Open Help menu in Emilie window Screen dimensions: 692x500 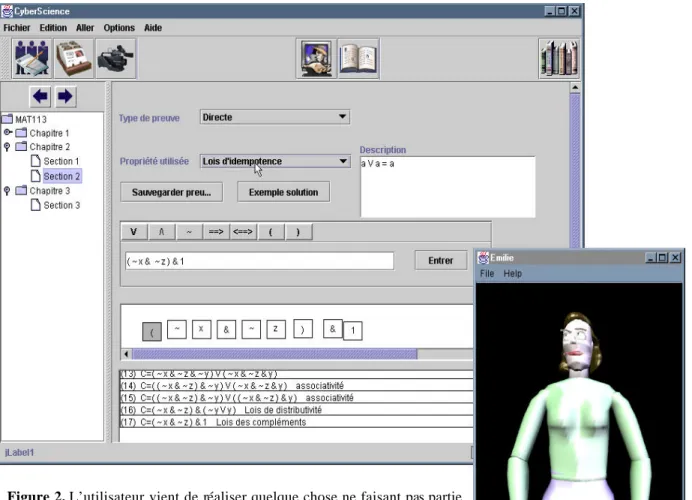pos(512,274)
